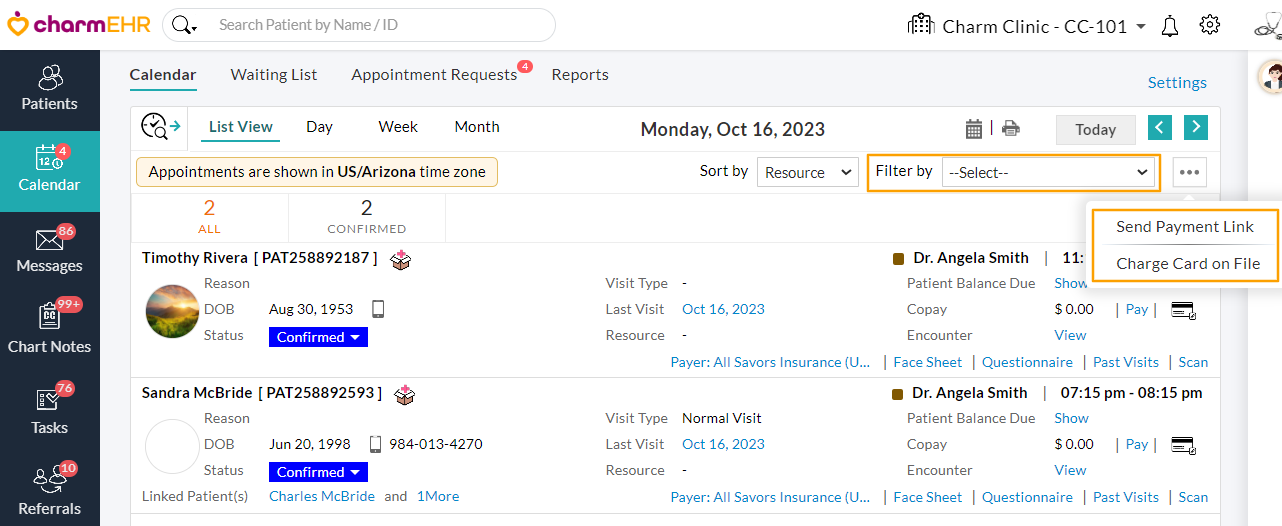Screen dimensions: 1282x526
Task: Click the Today button
Action: pyautogui.click(x=1095, y=130)
